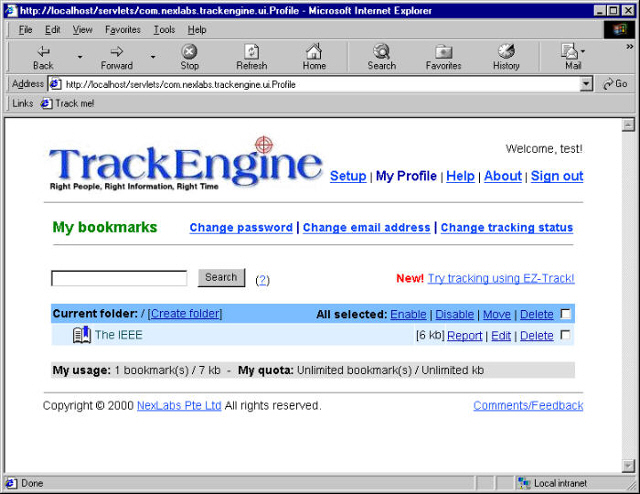
Task: Click the Setup link
Action: 348,176
